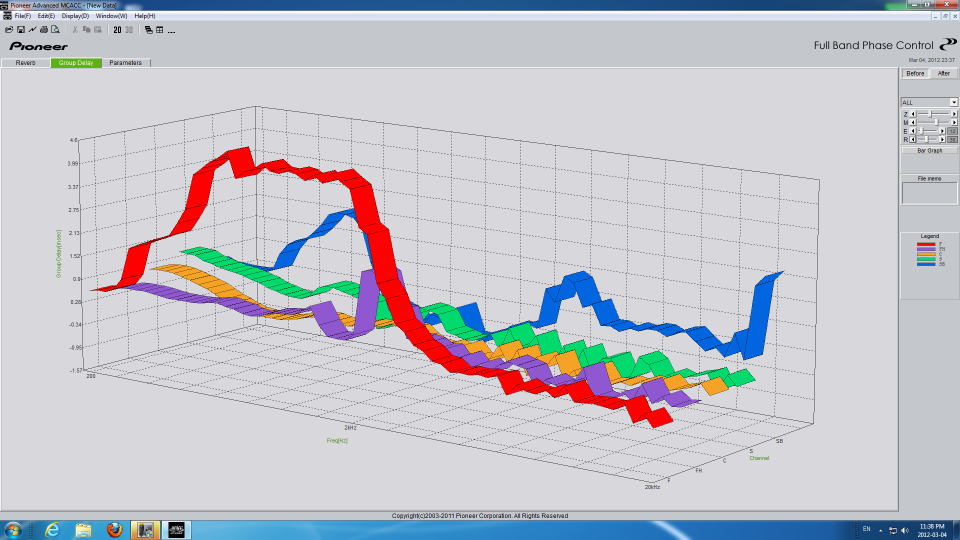Switch to the Reverb tab
Screen dimensions: 960x540
26,62
